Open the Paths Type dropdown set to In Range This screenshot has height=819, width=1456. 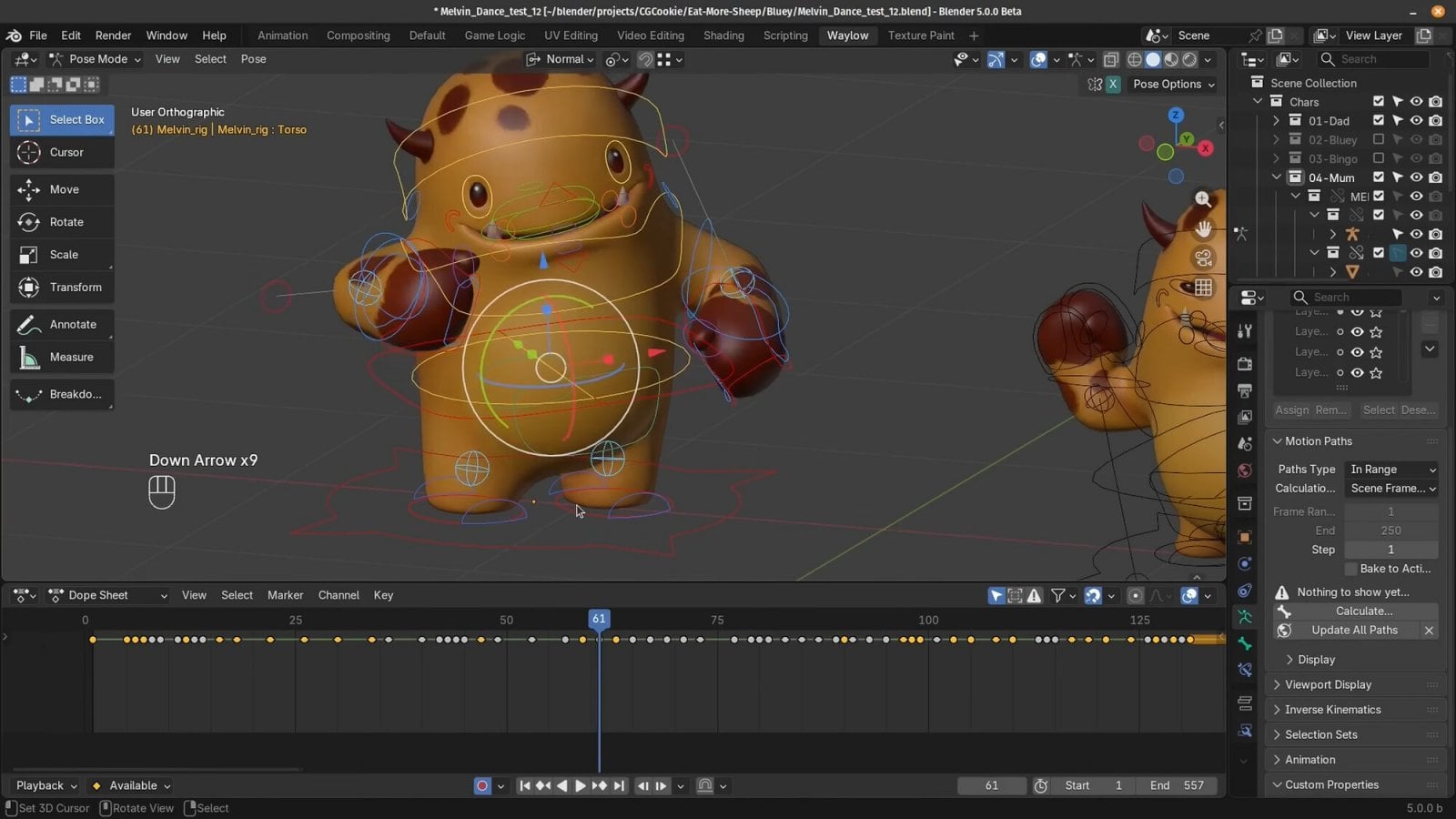[1391, 469]
